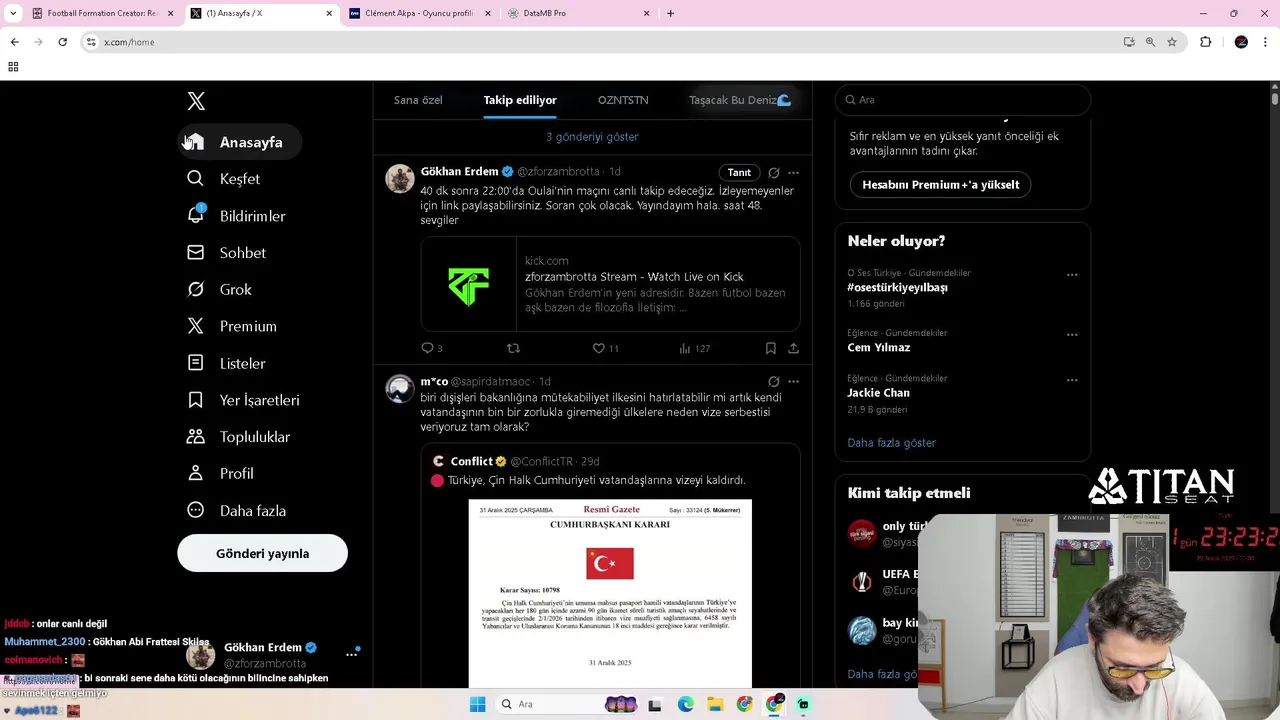View analytics 127 on Gökhan Erdem post
The width and height of the screenshot is (1280, 720).
(694, 348)
